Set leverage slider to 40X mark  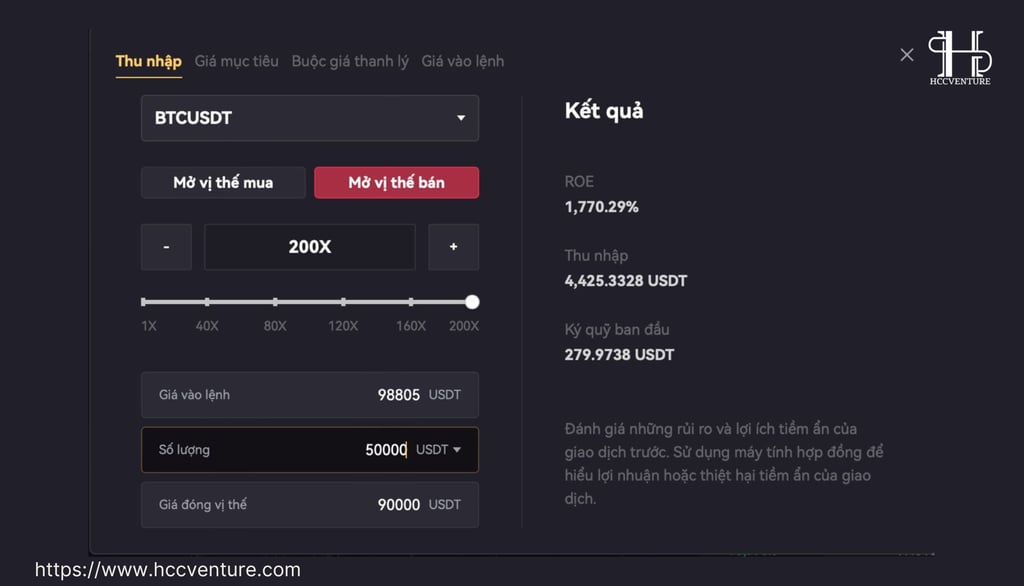click(x=207, y=302)
